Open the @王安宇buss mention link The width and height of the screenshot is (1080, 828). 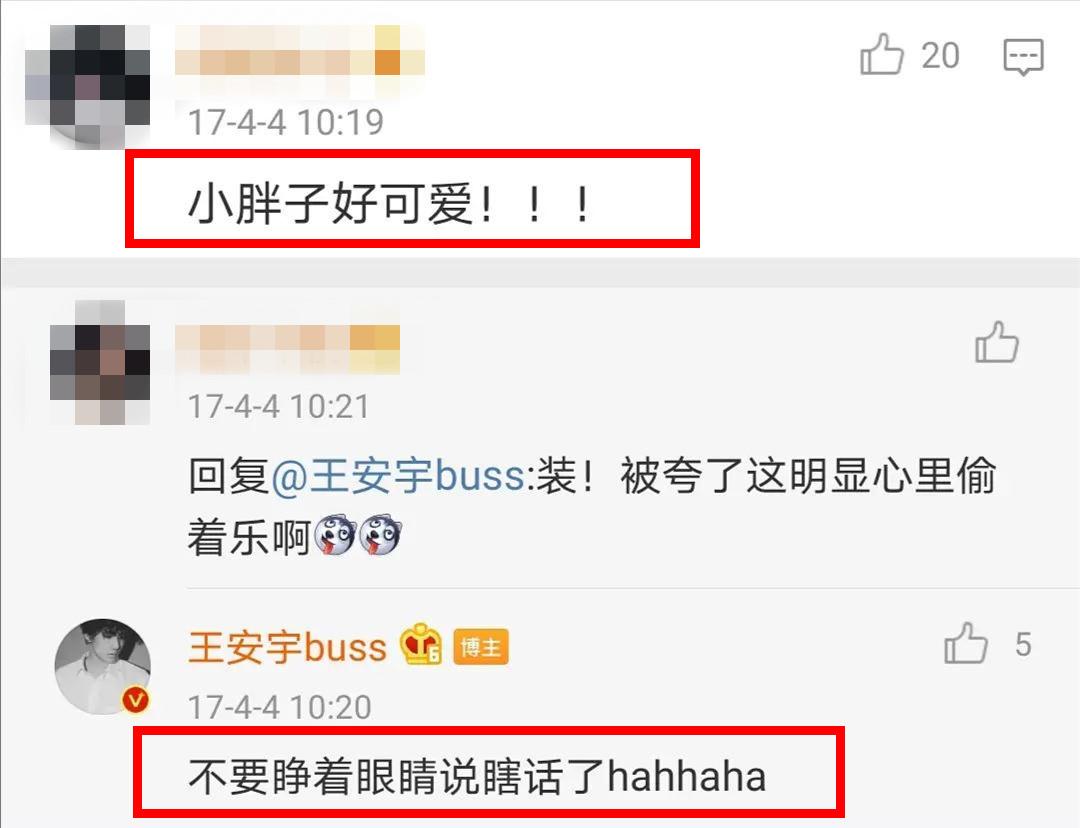click(x=398, y=477)
